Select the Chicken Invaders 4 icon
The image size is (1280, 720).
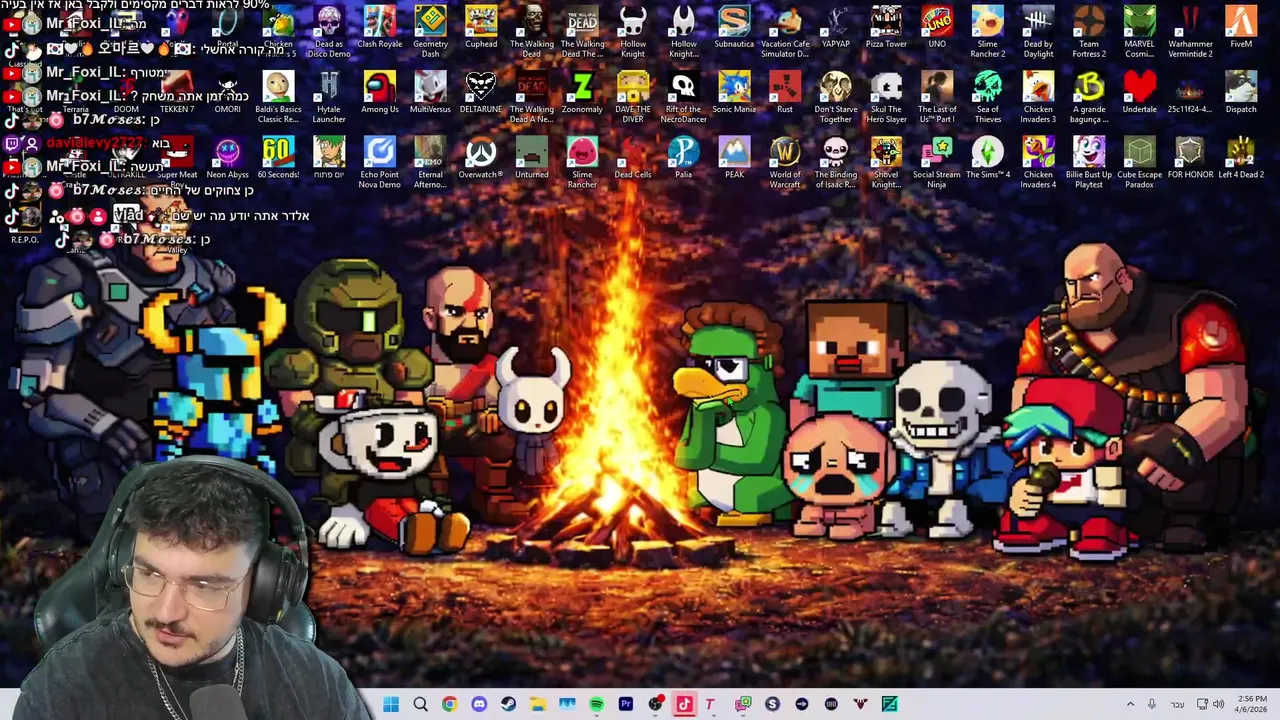1038,162
